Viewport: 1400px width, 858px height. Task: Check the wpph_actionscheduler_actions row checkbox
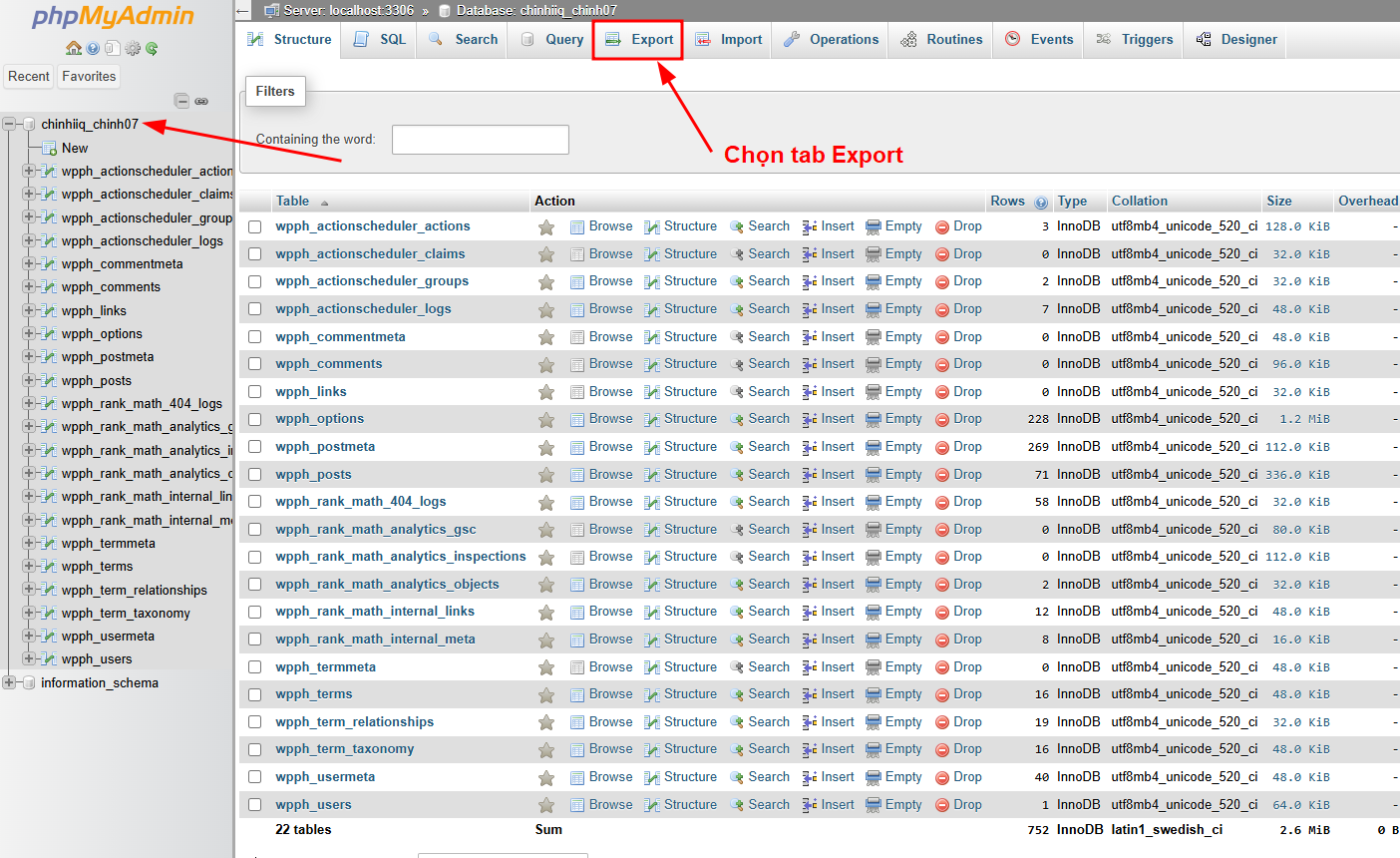pyautogui.click(x=255, y=227)
